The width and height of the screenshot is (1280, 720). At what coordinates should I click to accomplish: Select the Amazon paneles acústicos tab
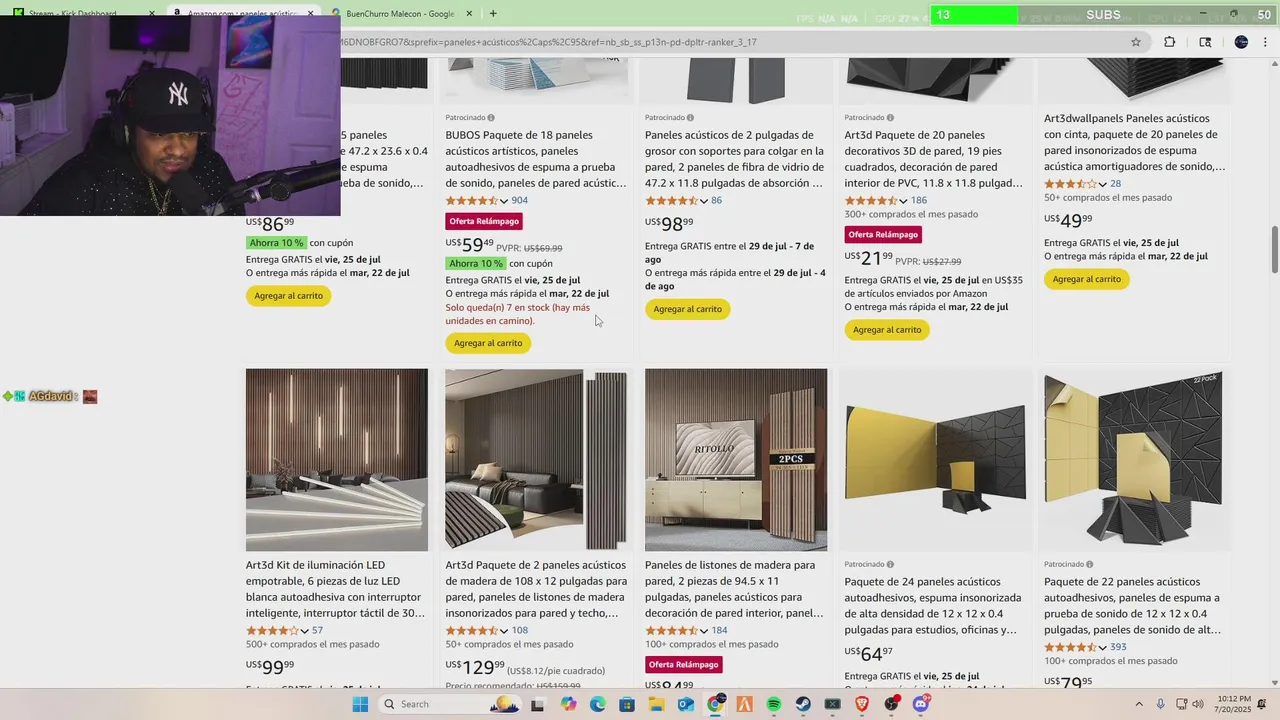pos(242,13)
